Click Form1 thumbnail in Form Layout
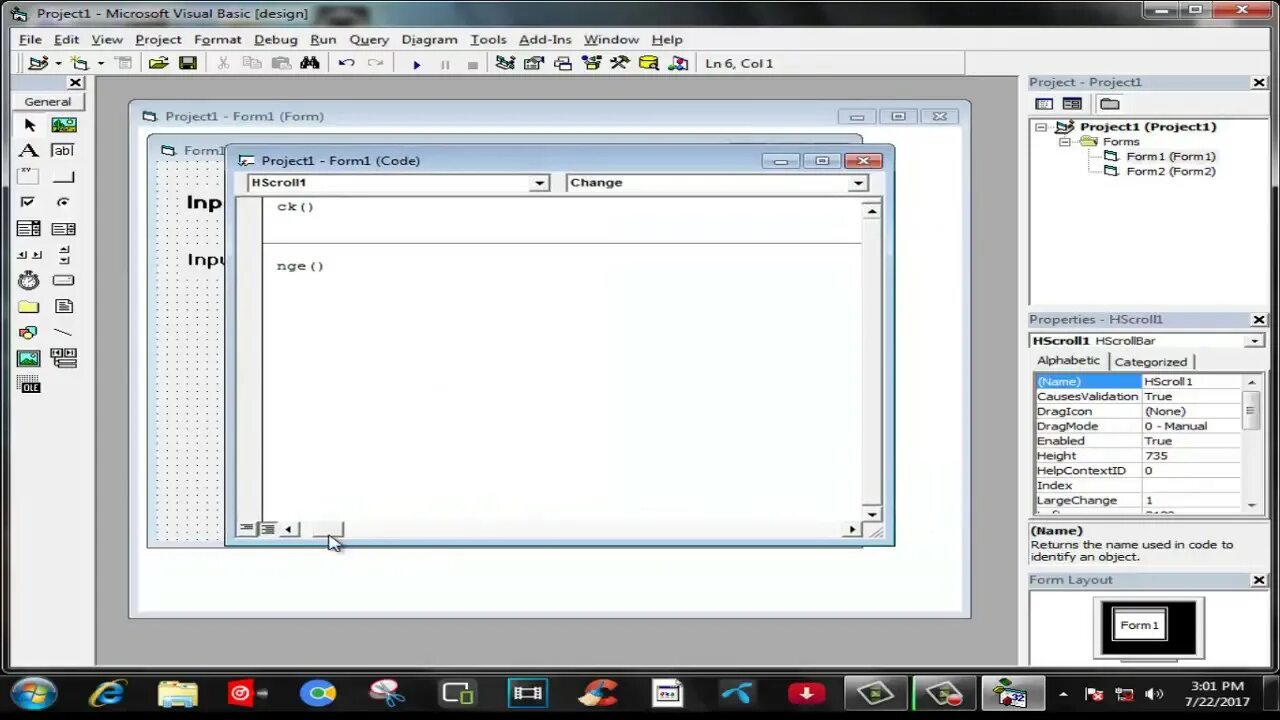The image size is (1280, 720). tap(1139, 625)
